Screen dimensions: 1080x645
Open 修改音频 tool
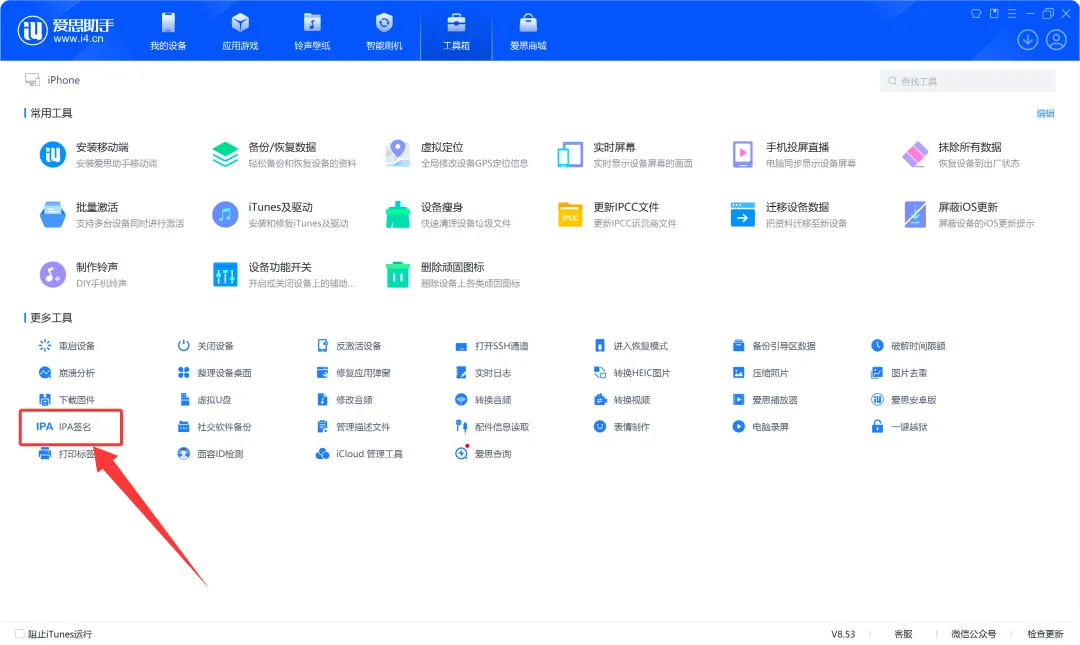(344, 400)
